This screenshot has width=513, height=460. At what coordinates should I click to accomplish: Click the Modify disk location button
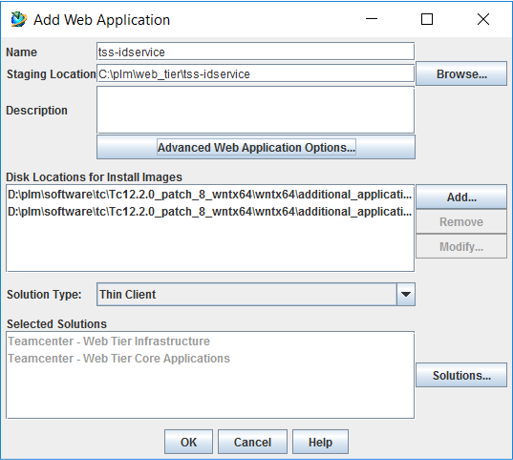[x=461, y=246]
